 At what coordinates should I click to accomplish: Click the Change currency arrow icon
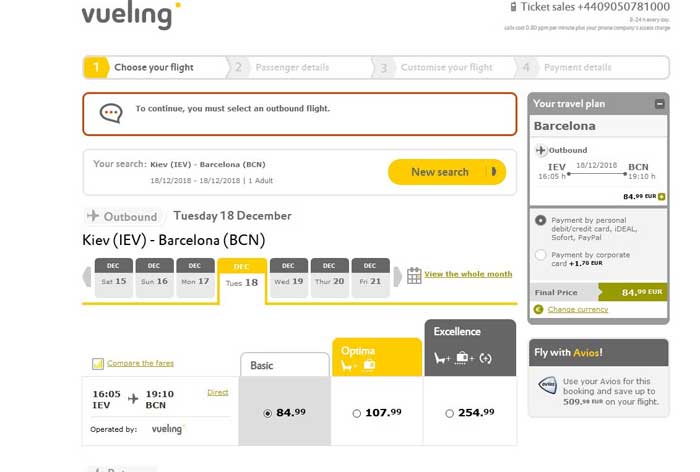(538, 309)
